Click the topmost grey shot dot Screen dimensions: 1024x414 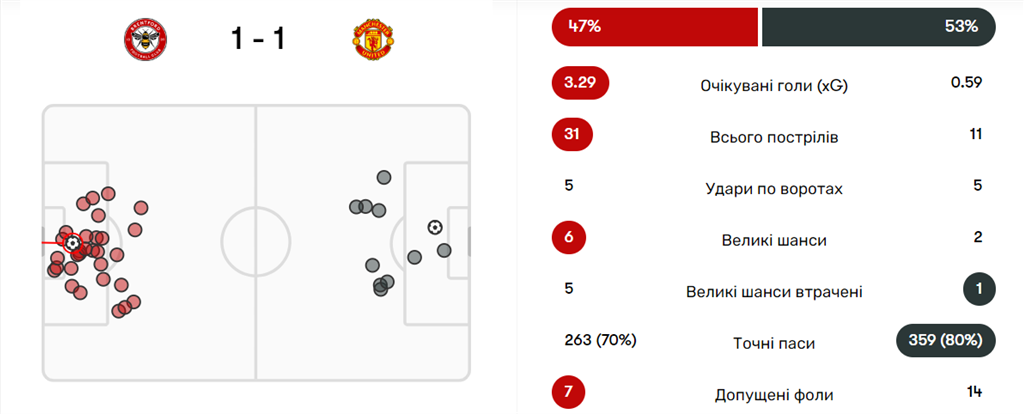pyautogui.click(x=384, y=177)
